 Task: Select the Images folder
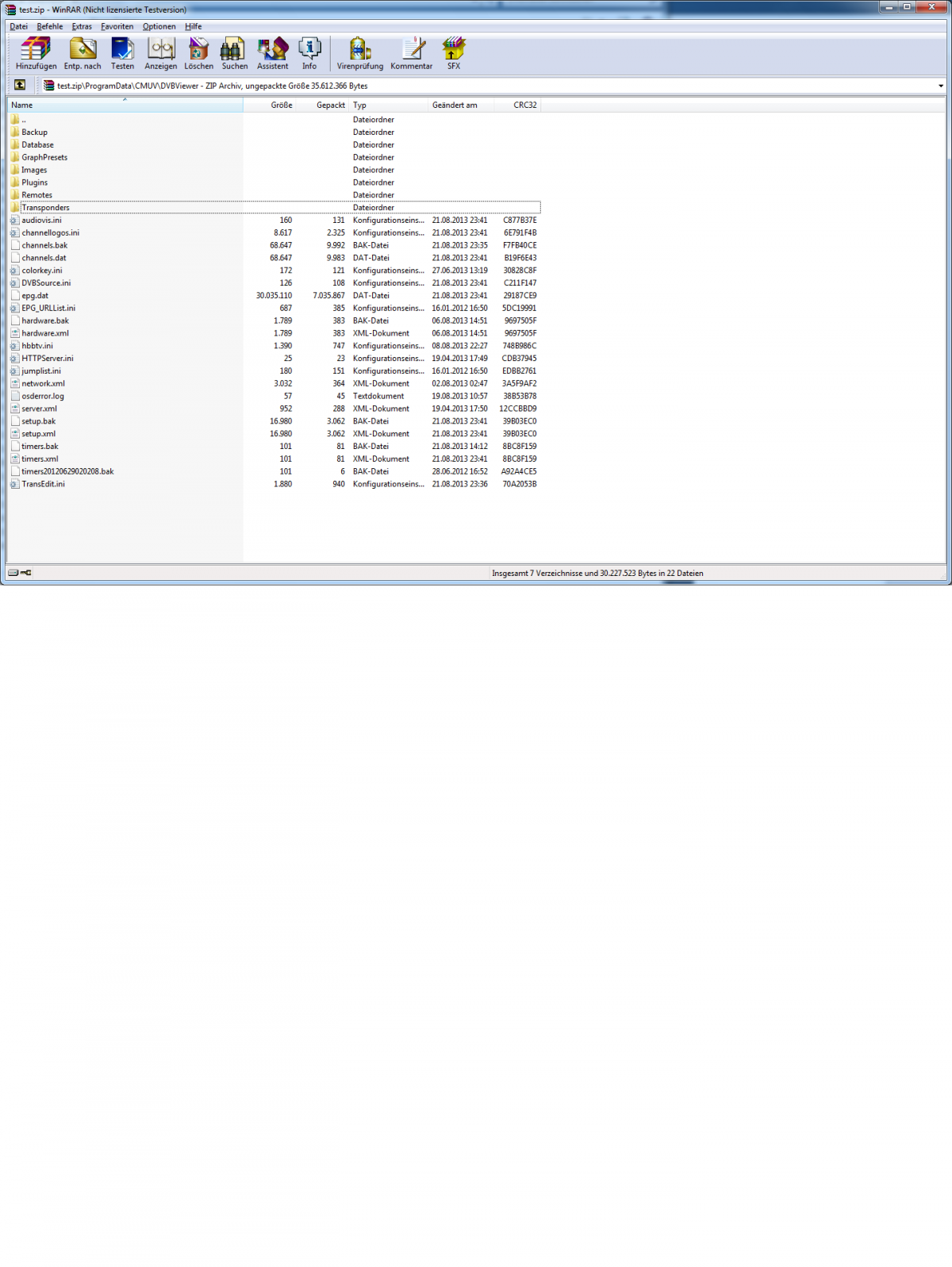pos(274,170)
